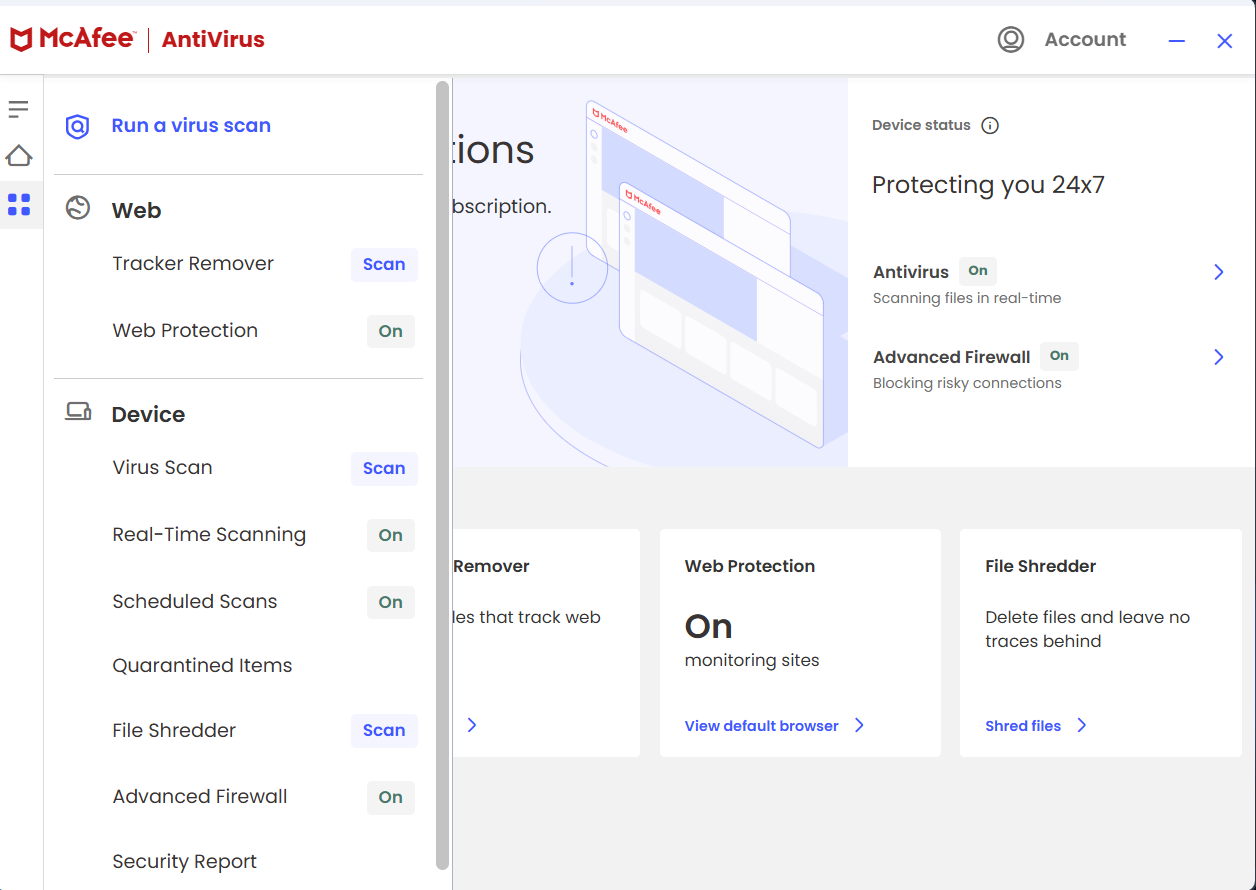
Task: Toggle Scheduled Scans On badge
Action: (x=390, y=602)
